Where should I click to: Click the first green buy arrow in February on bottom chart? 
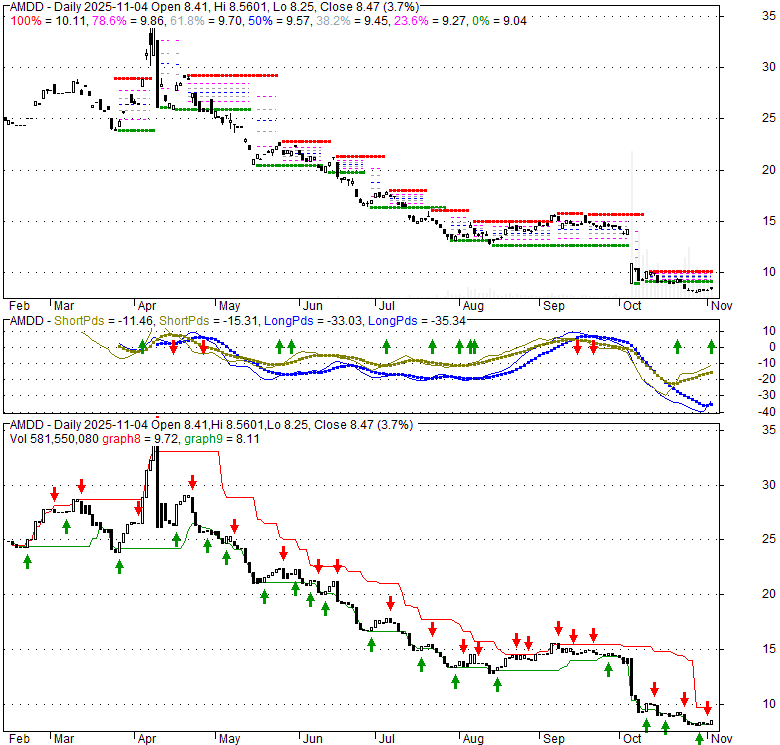(27, 562)
